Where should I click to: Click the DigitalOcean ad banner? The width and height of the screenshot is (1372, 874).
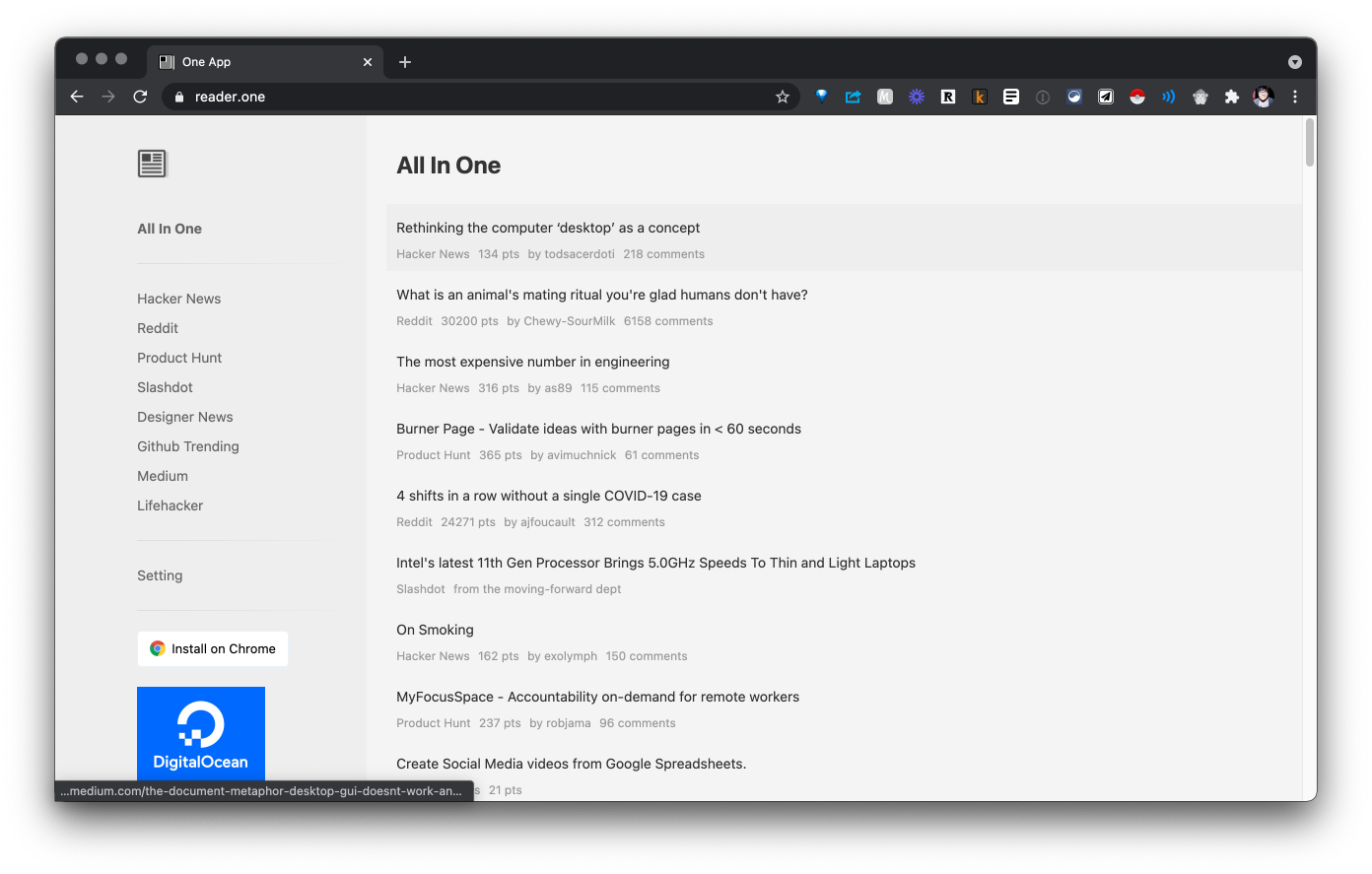pyautogui.click(x=201, y=733)
